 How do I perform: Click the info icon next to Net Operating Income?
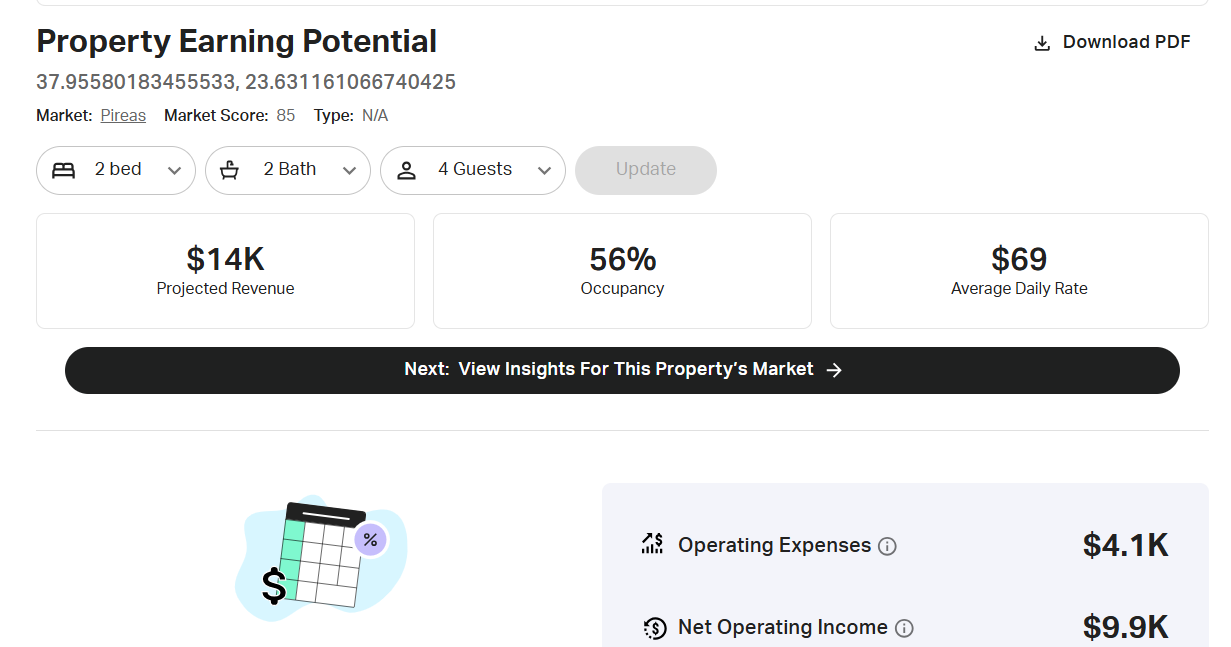(904, 628)
